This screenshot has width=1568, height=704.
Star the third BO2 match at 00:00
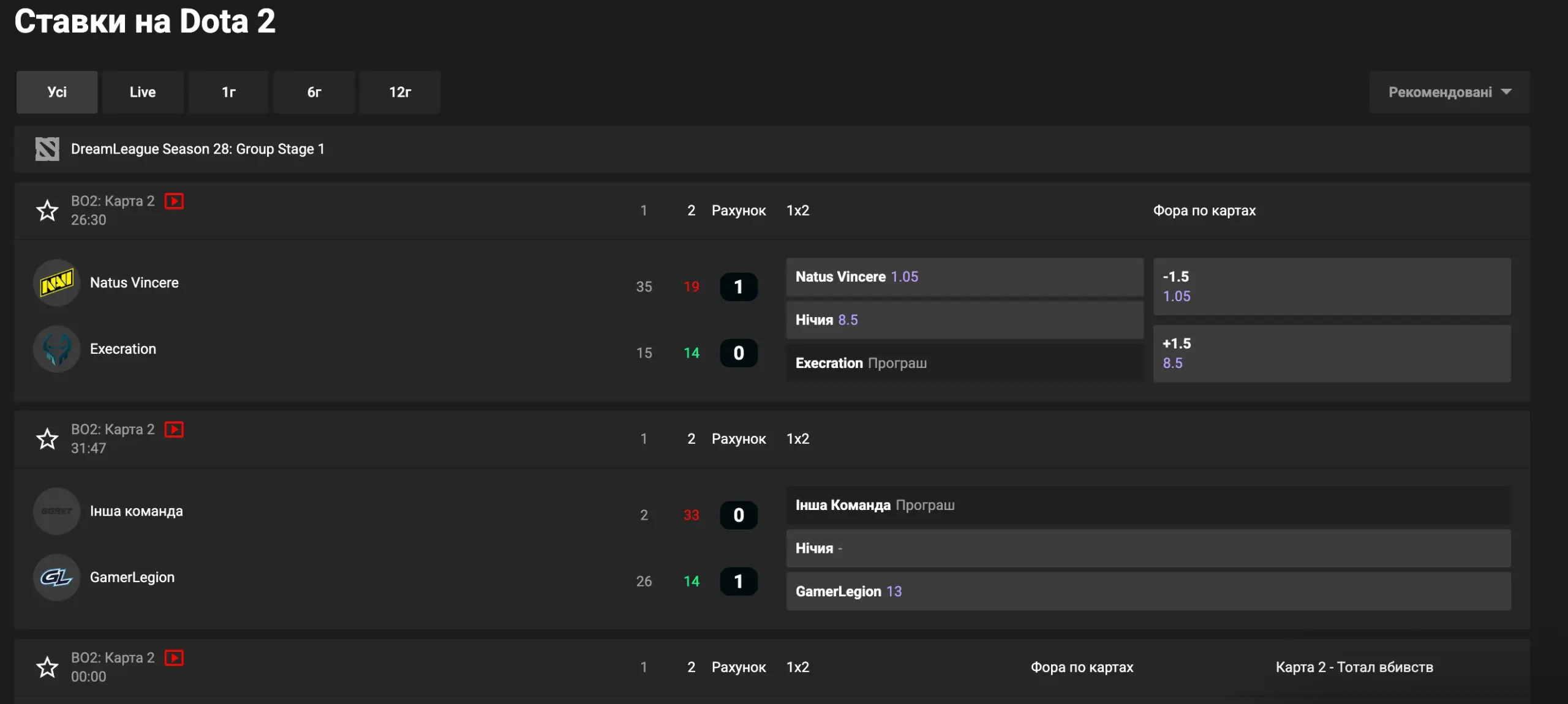(47, 667)
